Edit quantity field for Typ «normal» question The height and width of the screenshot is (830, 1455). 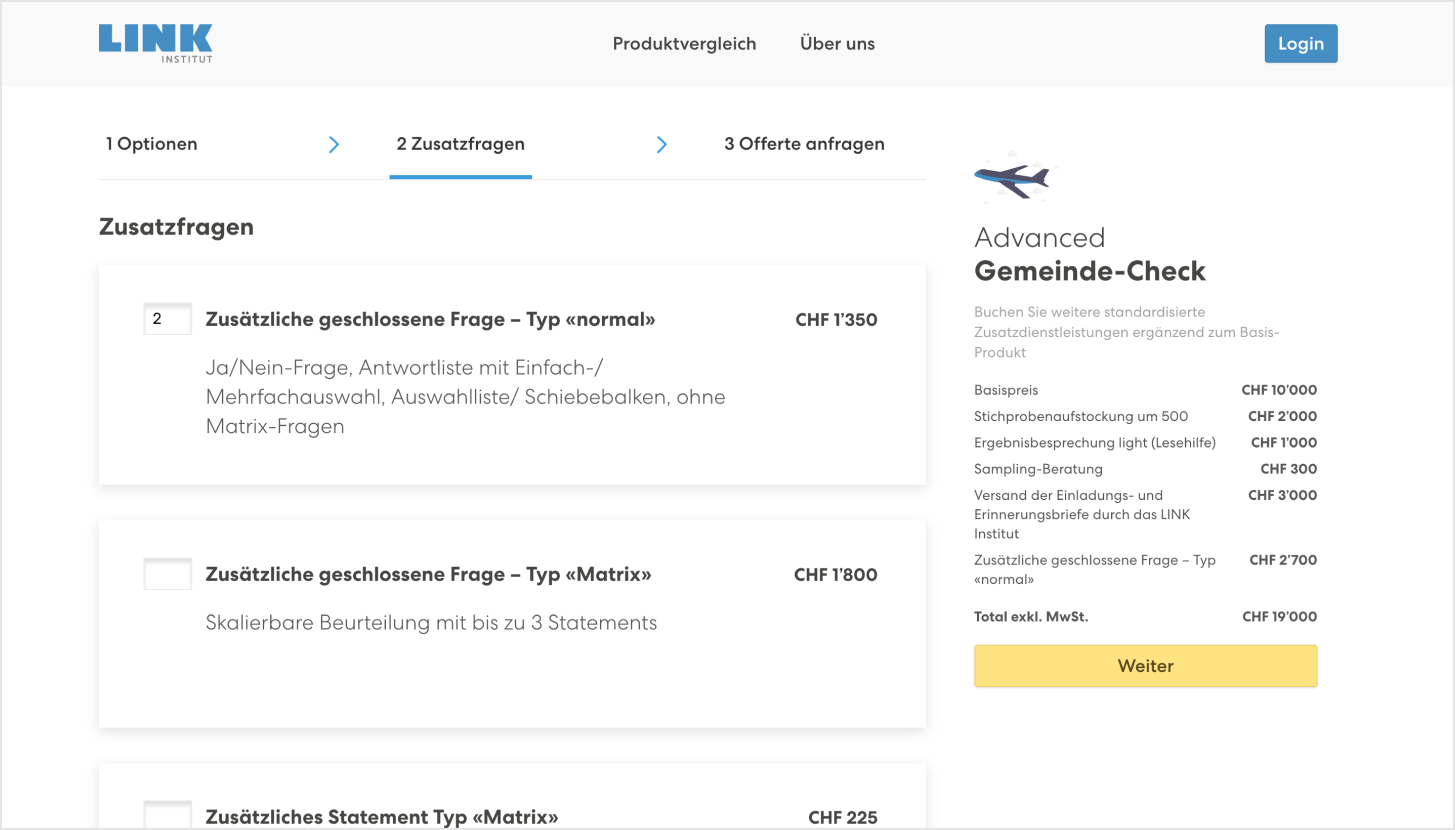point(168,320)
